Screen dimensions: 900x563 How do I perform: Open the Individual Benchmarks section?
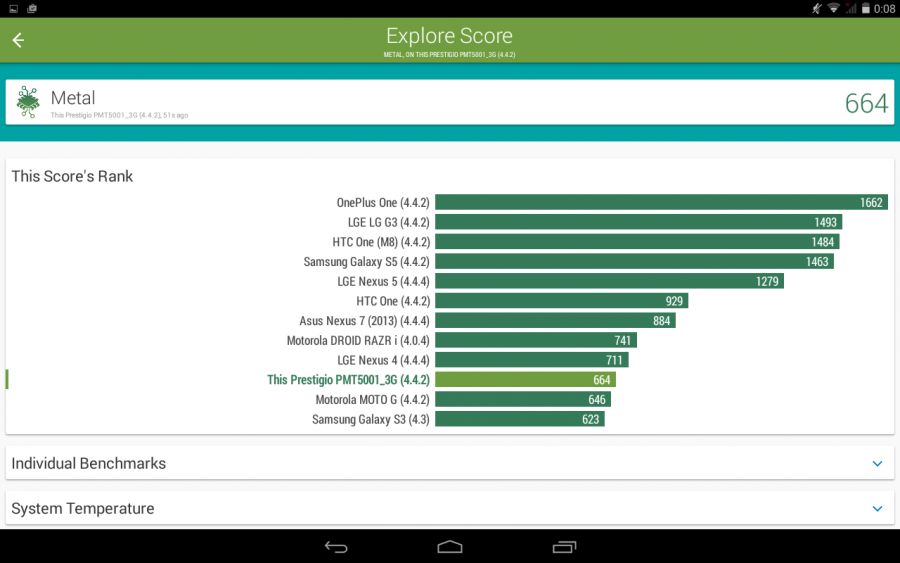[x=89, y=464]
